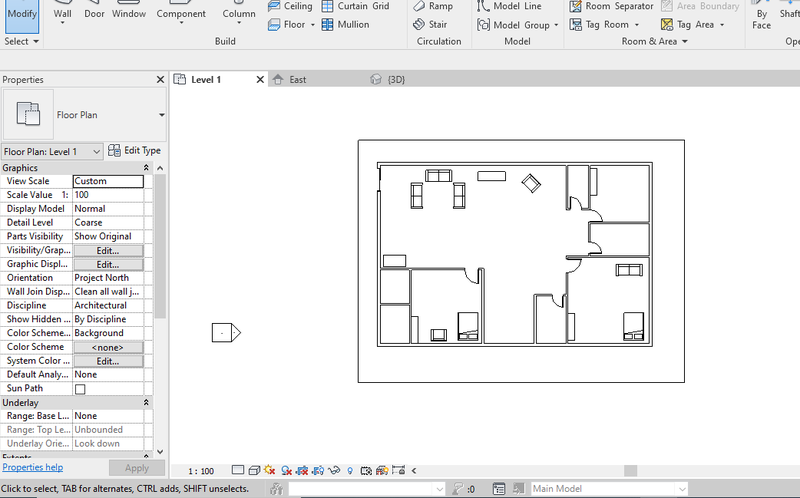Click the View Scale Custom field

[108, 181]
